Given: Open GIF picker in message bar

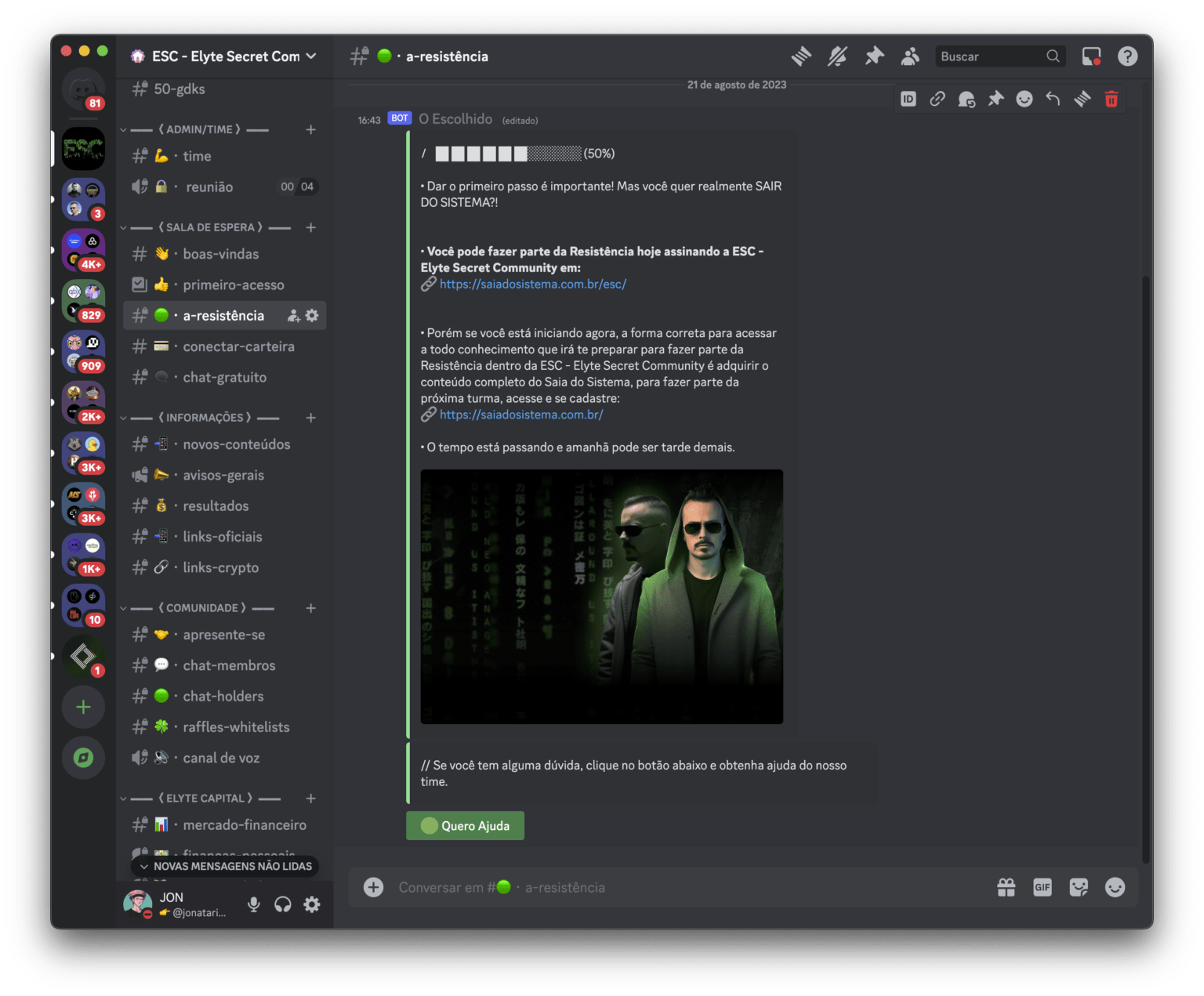Looking at the screenshot, I should tap(1043, 887).
